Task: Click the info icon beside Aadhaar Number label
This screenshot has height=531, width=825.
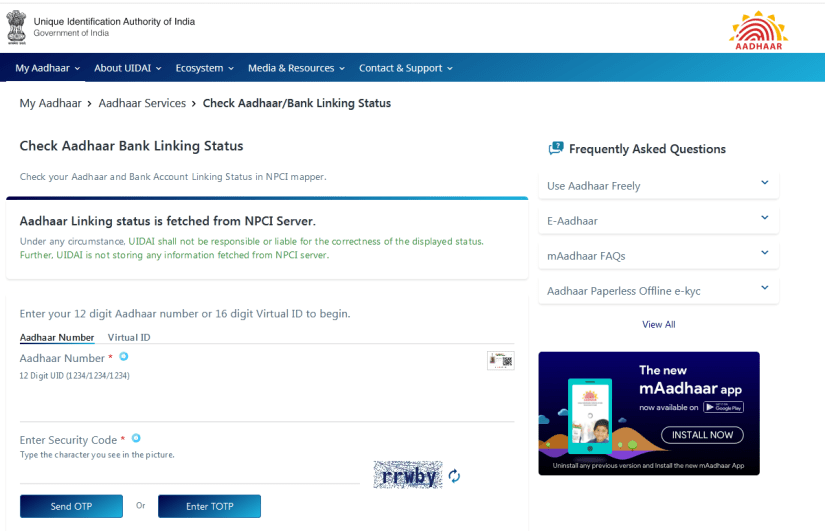Action: (124, 357)
